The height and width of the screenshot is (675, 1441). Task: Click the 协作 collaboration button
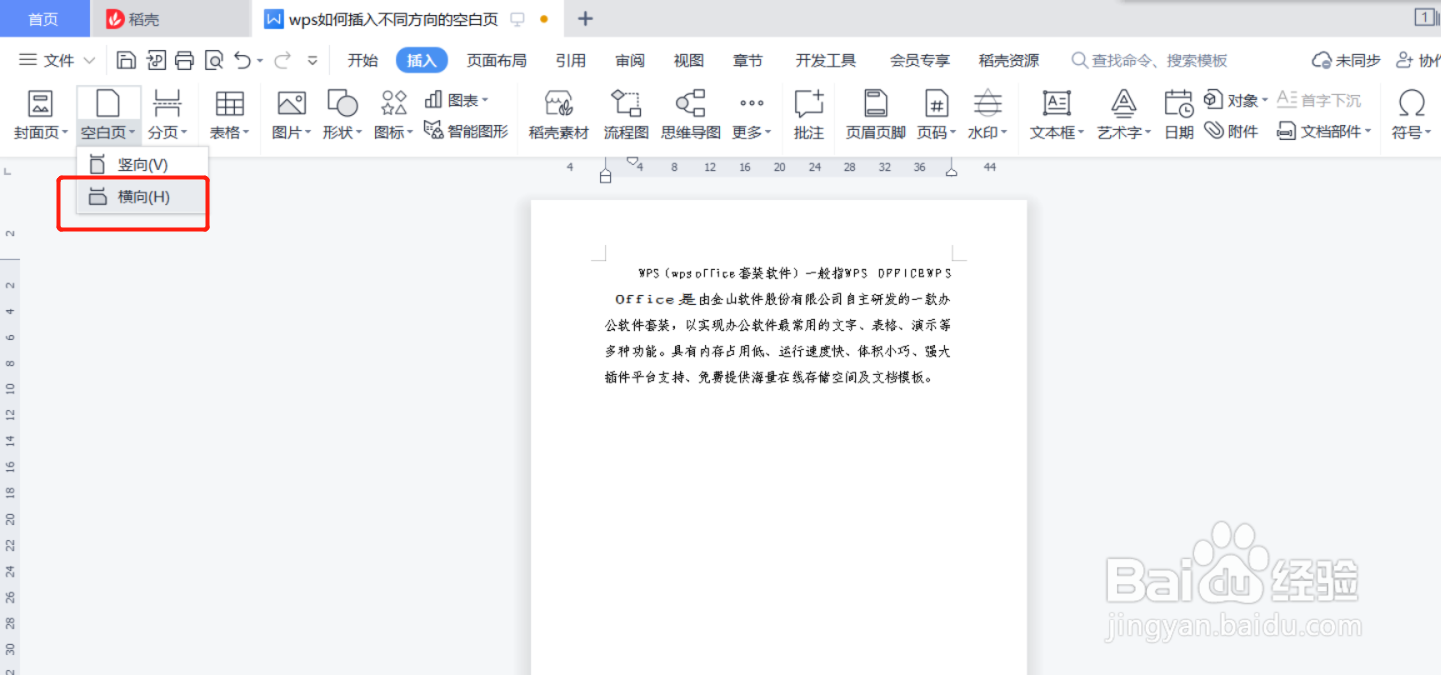[x=1418, y=61]
